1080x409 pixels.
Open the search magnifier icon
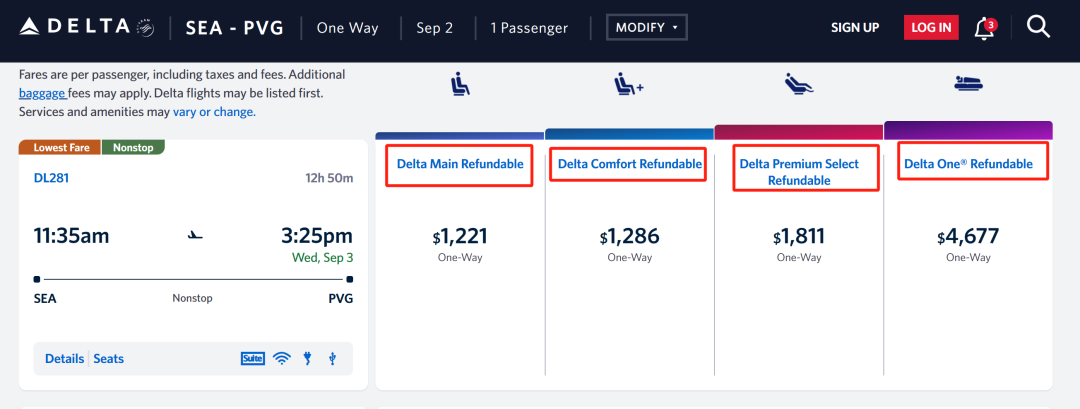(1038, 27)
